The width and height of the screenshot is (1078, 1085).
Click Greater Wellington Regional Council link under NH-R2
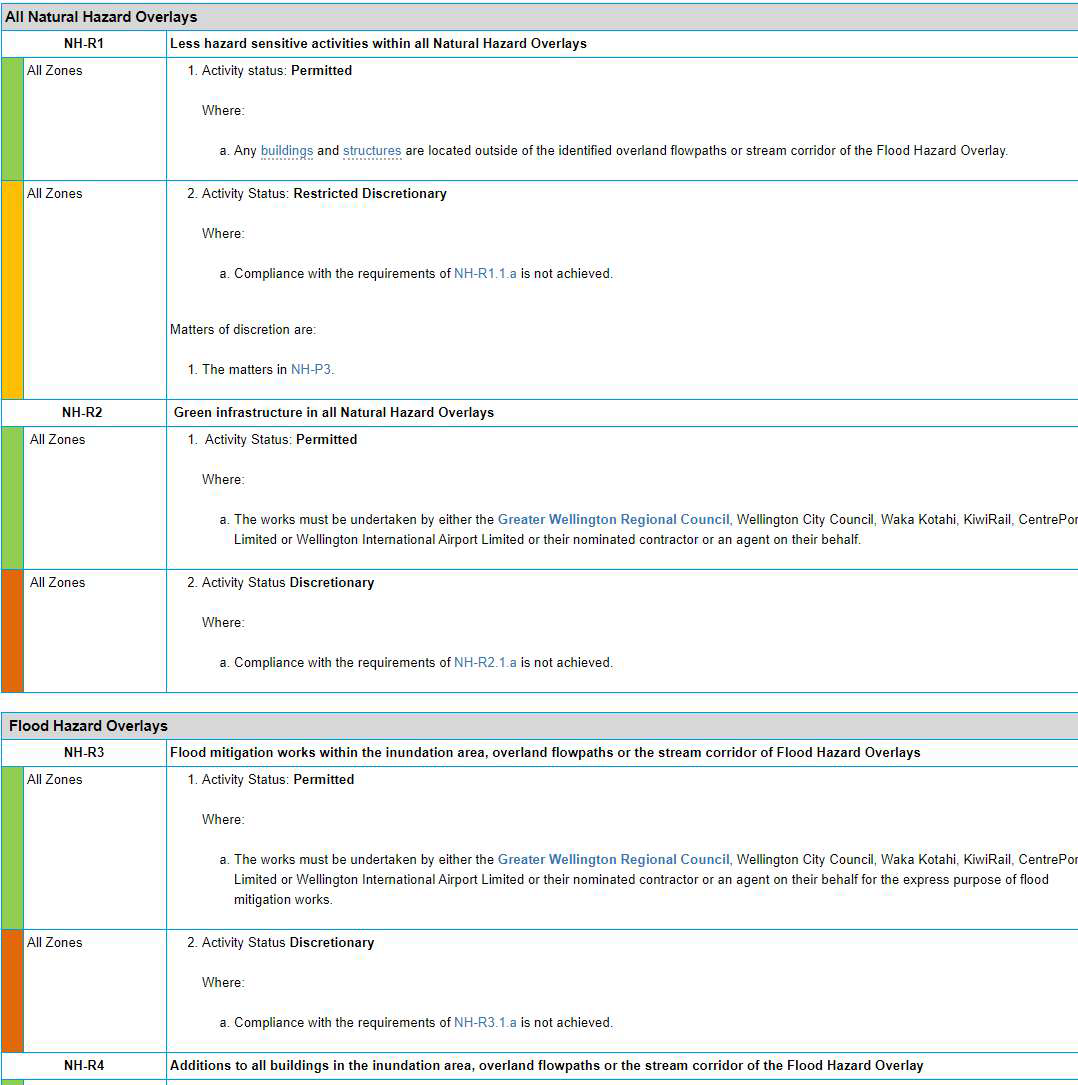(x=613, y=520)
